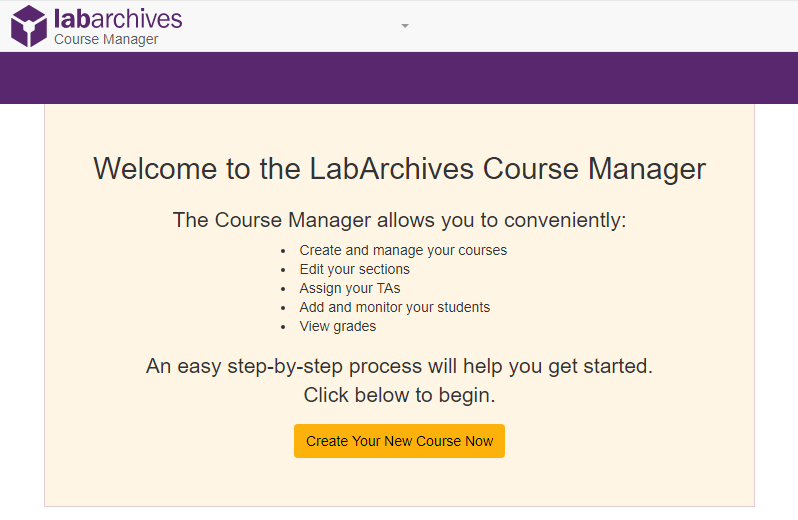
Task: Select "Add and monitor your students" text
Action: 394,307
